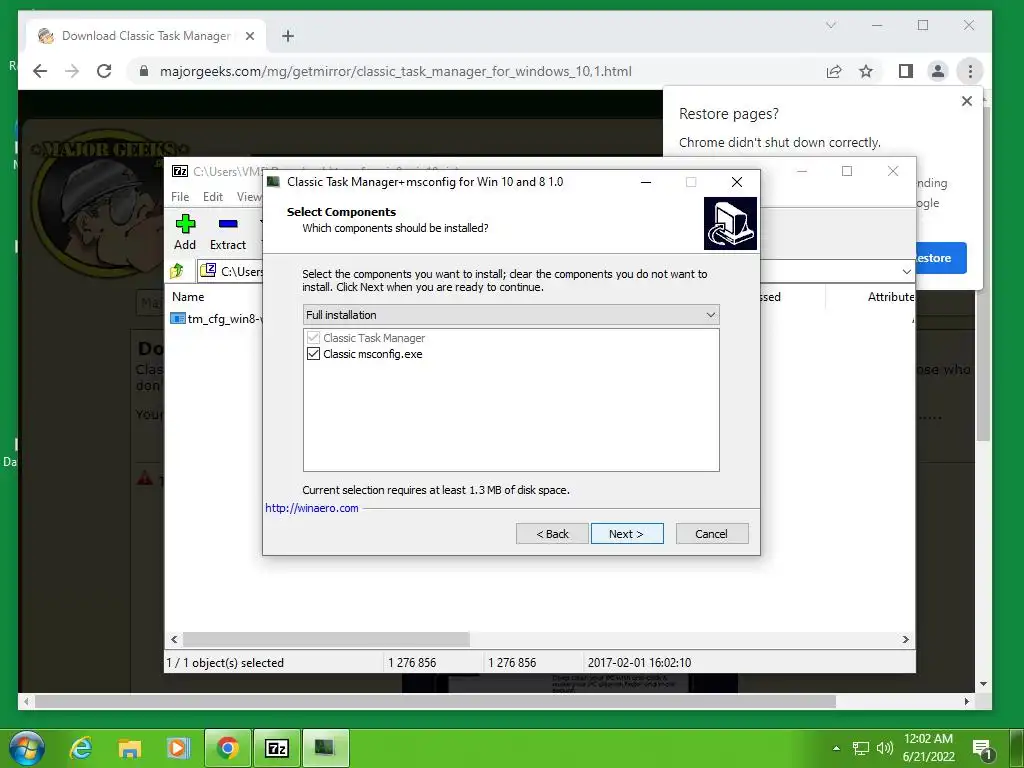1024x768 pixels.
Task: Click the installer title bar app icon
Action: [274, 182]
